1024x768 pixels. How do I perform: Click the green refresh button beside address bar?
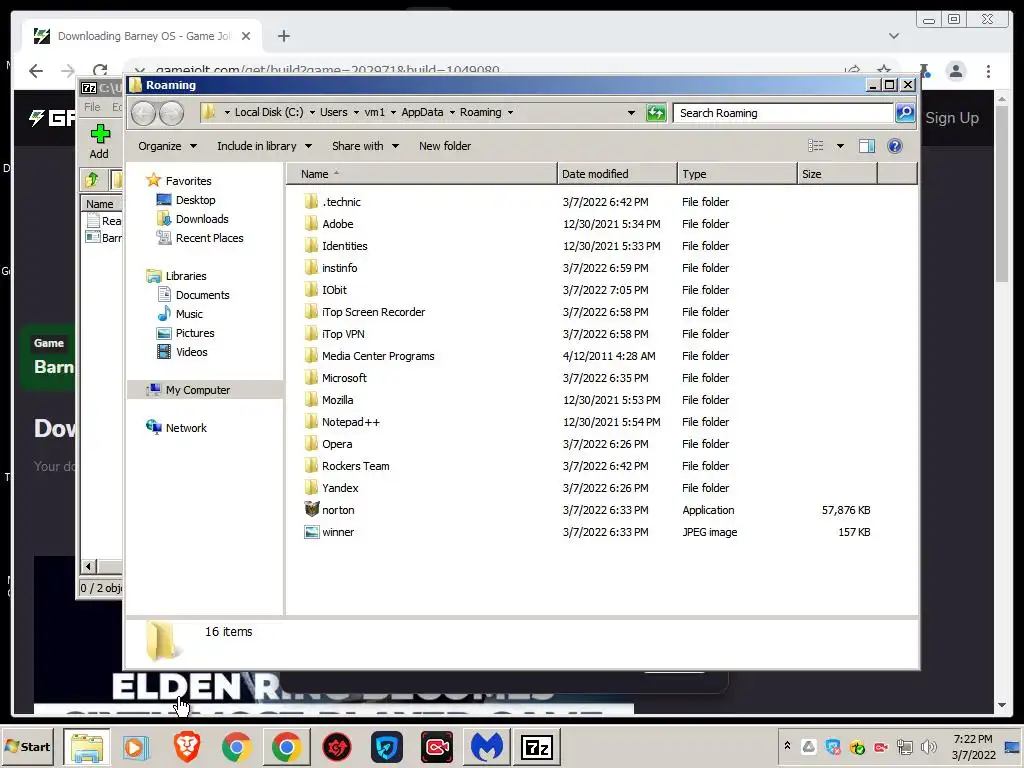(x=656, y=113)
